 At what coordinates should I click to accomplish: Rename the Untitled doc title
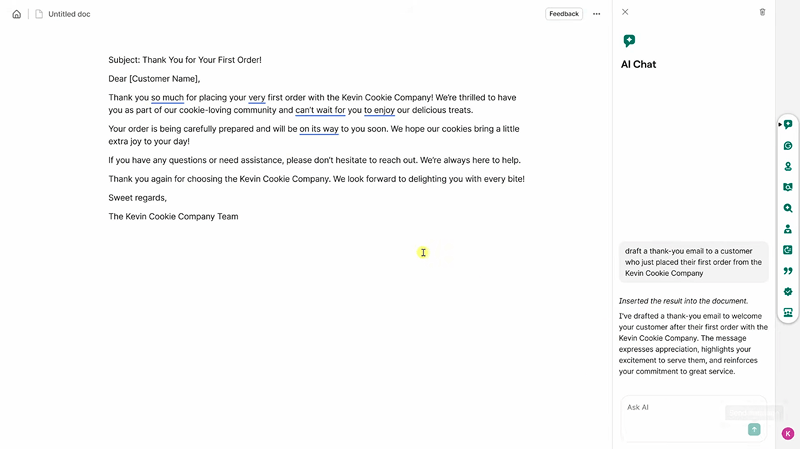[x=69, y=14]
